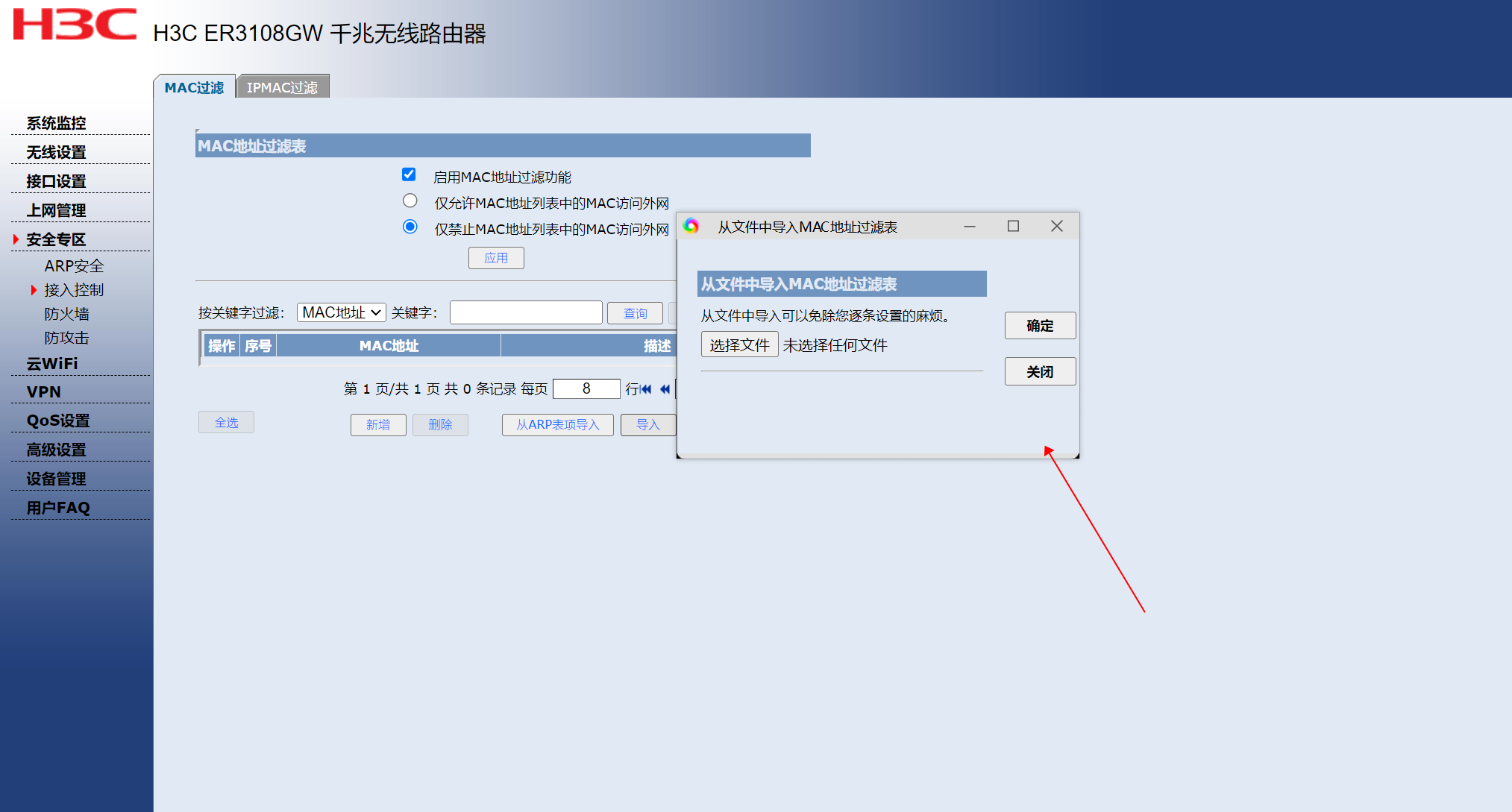Switch to the IPMAC过滤 tab
The width and height of the screenshot is (1512, 812).
[282, 87]
